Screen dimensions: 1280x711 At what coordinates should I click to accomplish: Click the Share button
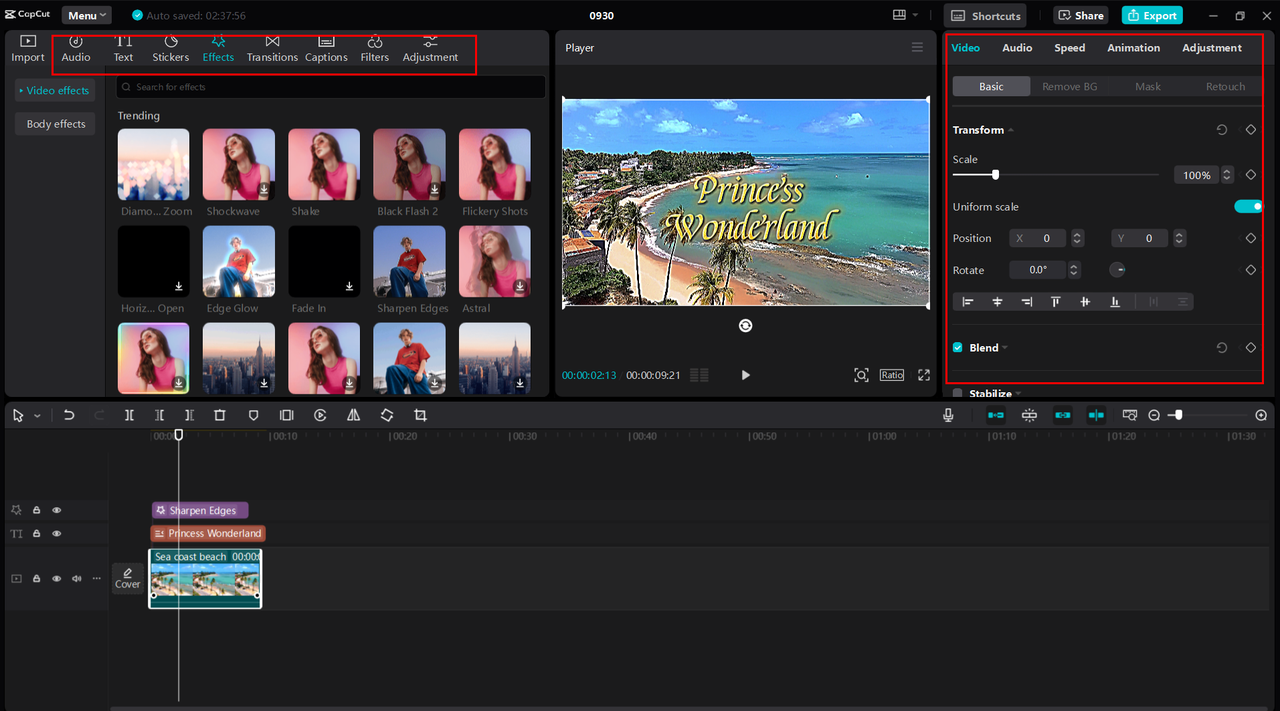1079,15
